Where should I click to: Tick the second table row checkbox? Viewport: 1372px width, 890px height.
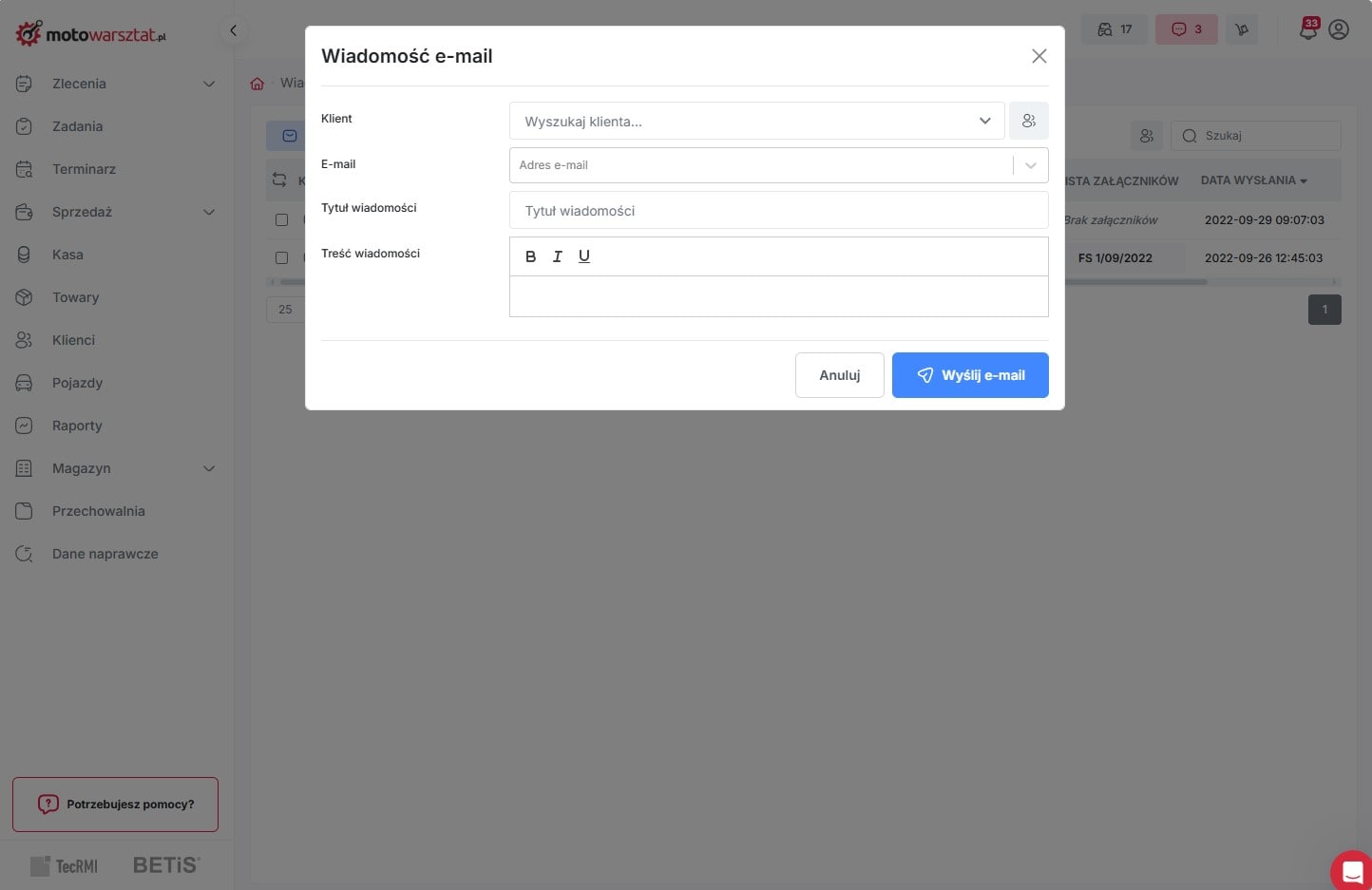pos(281,257)
